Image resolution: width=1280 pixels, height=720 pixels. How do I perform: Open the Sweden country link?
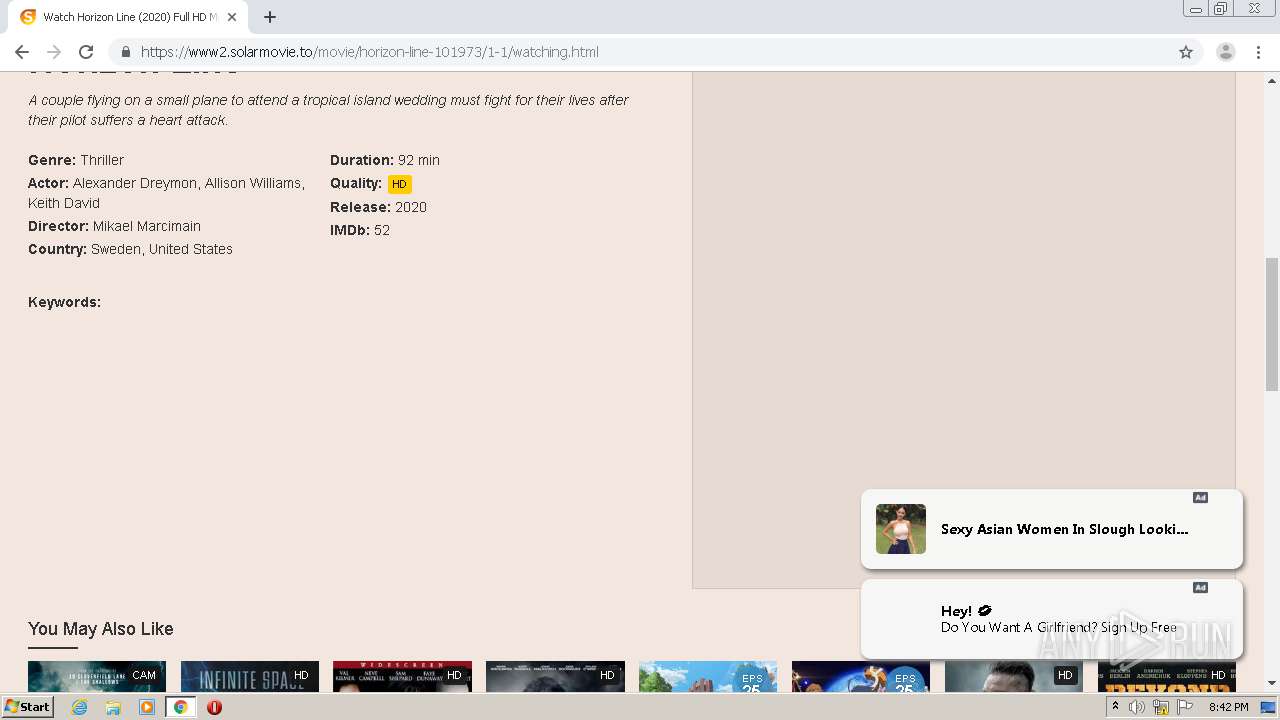(116, 249)
